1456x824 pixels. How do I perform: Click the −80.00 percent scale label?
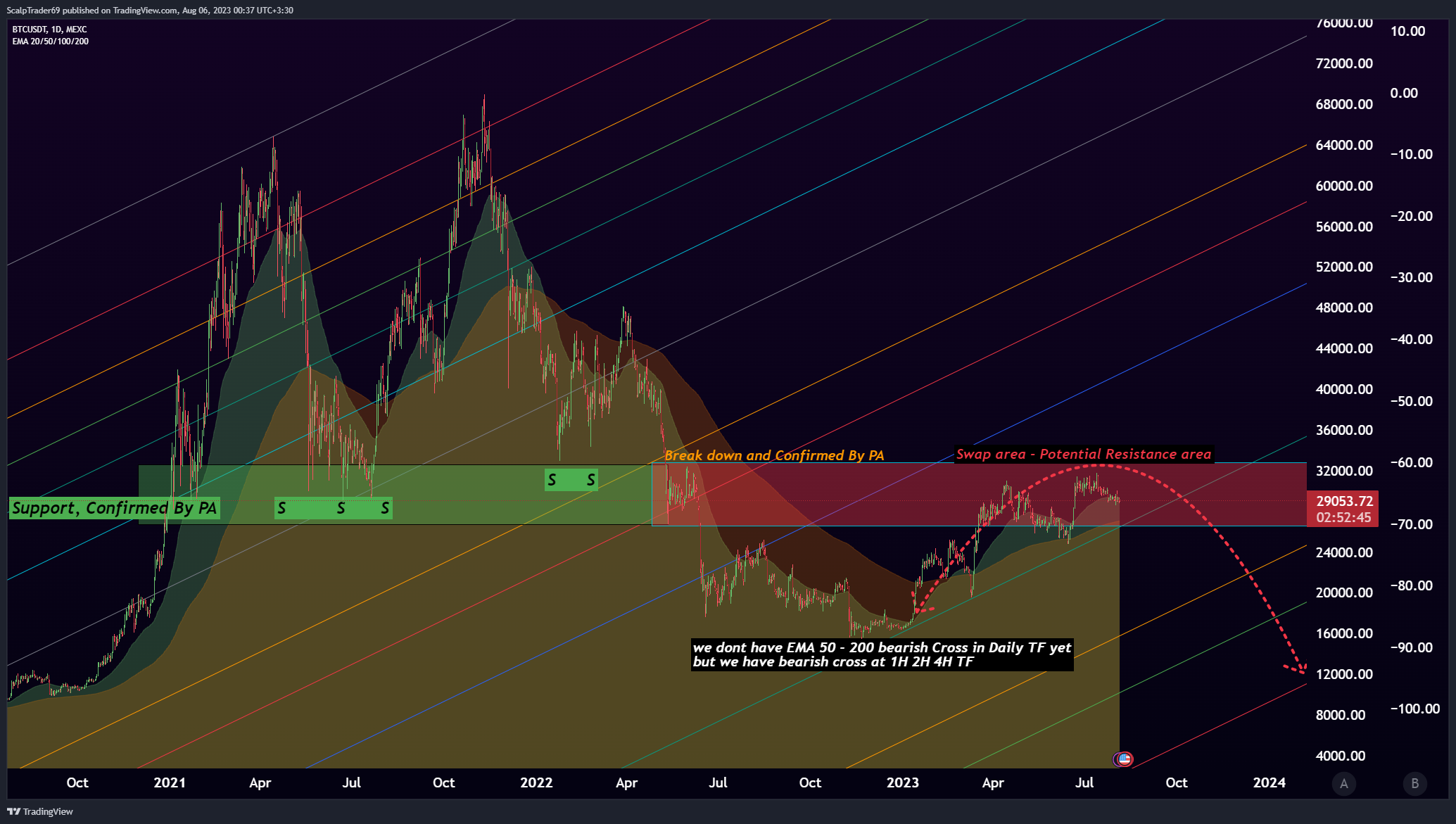click(x=1412, y=585)
